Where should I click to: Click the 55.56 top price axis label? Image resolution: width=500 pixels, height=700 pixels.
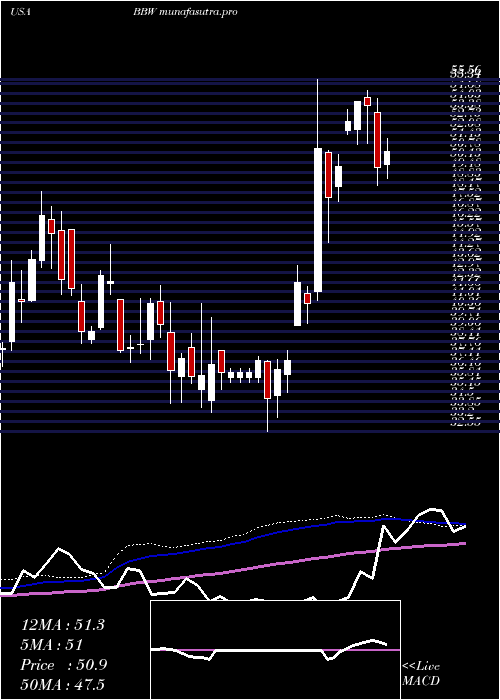(466, 70)
